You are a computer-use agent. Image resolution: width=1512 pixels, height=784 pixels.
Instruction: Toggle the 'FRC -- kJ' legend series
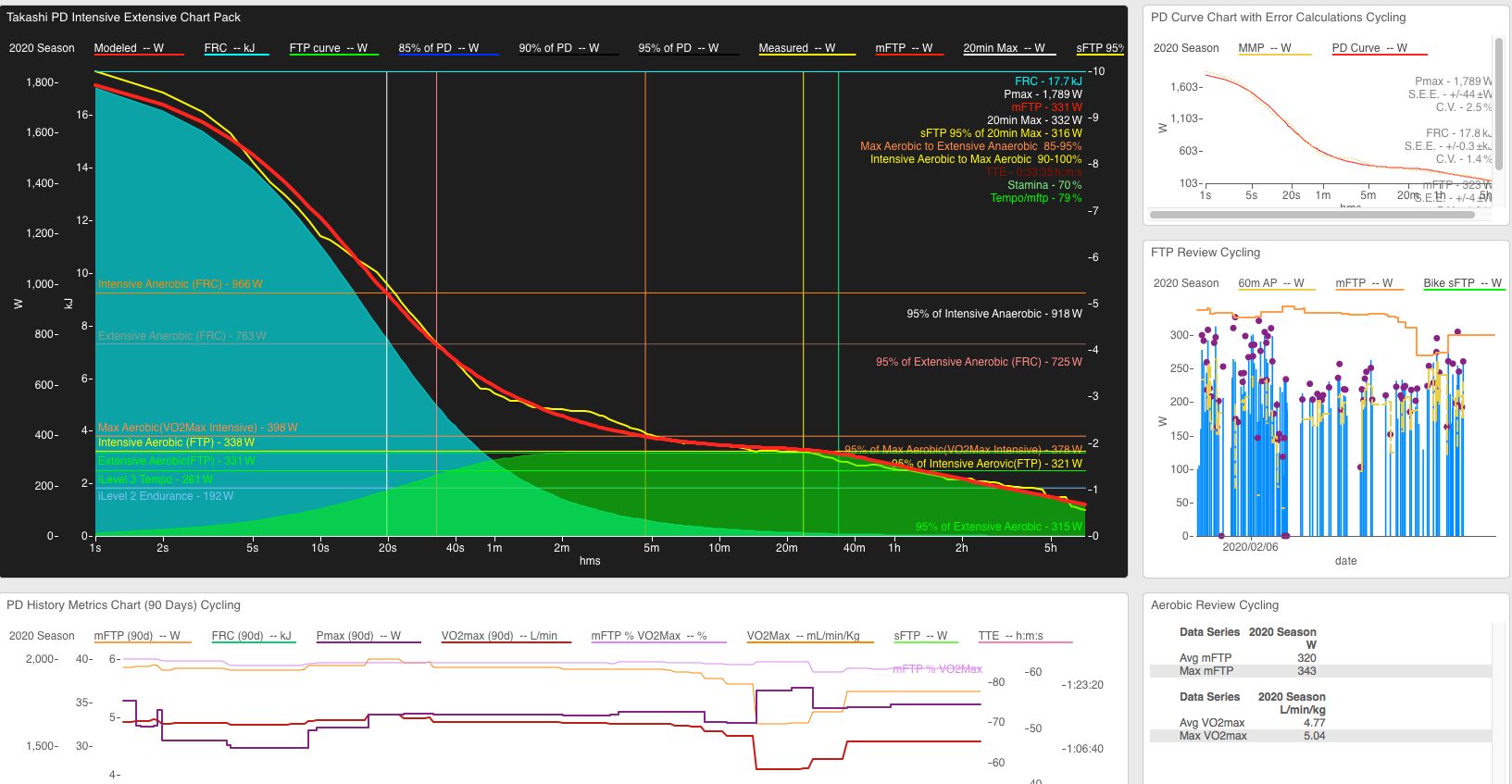[x=236, y=48]
